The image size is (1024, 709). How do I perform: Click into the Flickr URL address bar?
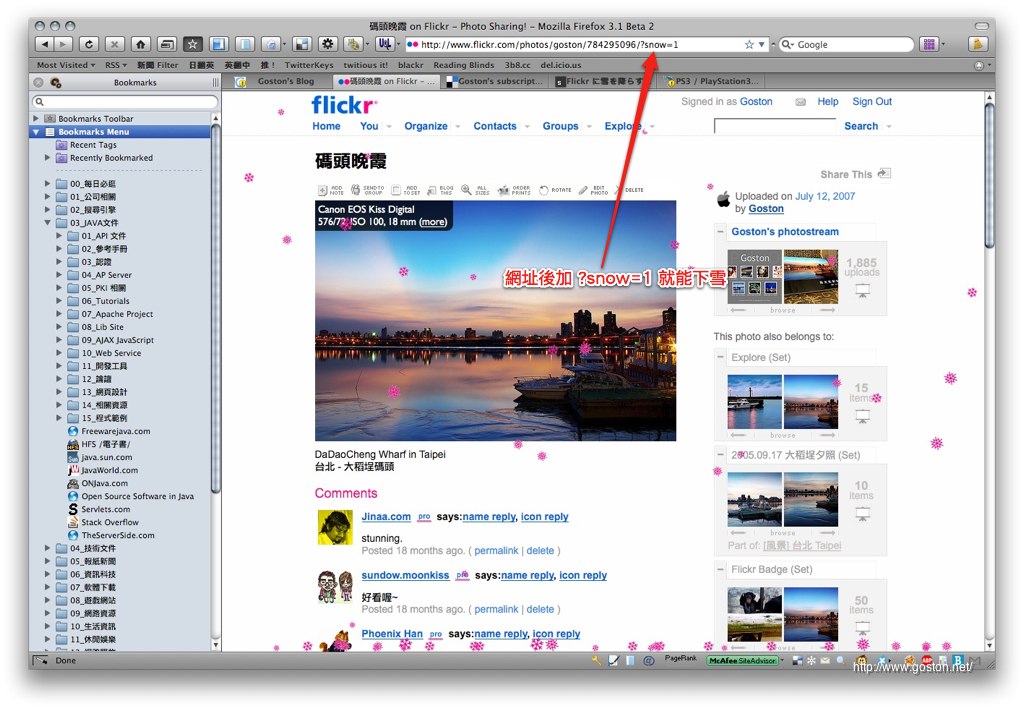tap(580, 44)
